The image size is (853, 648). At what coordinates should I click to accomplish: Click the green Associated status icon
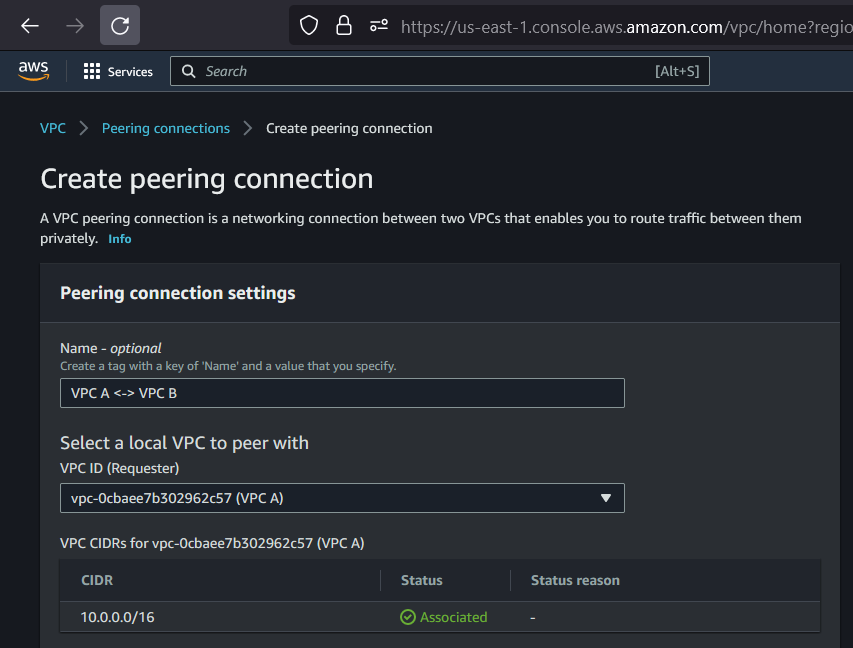[408, 617]
